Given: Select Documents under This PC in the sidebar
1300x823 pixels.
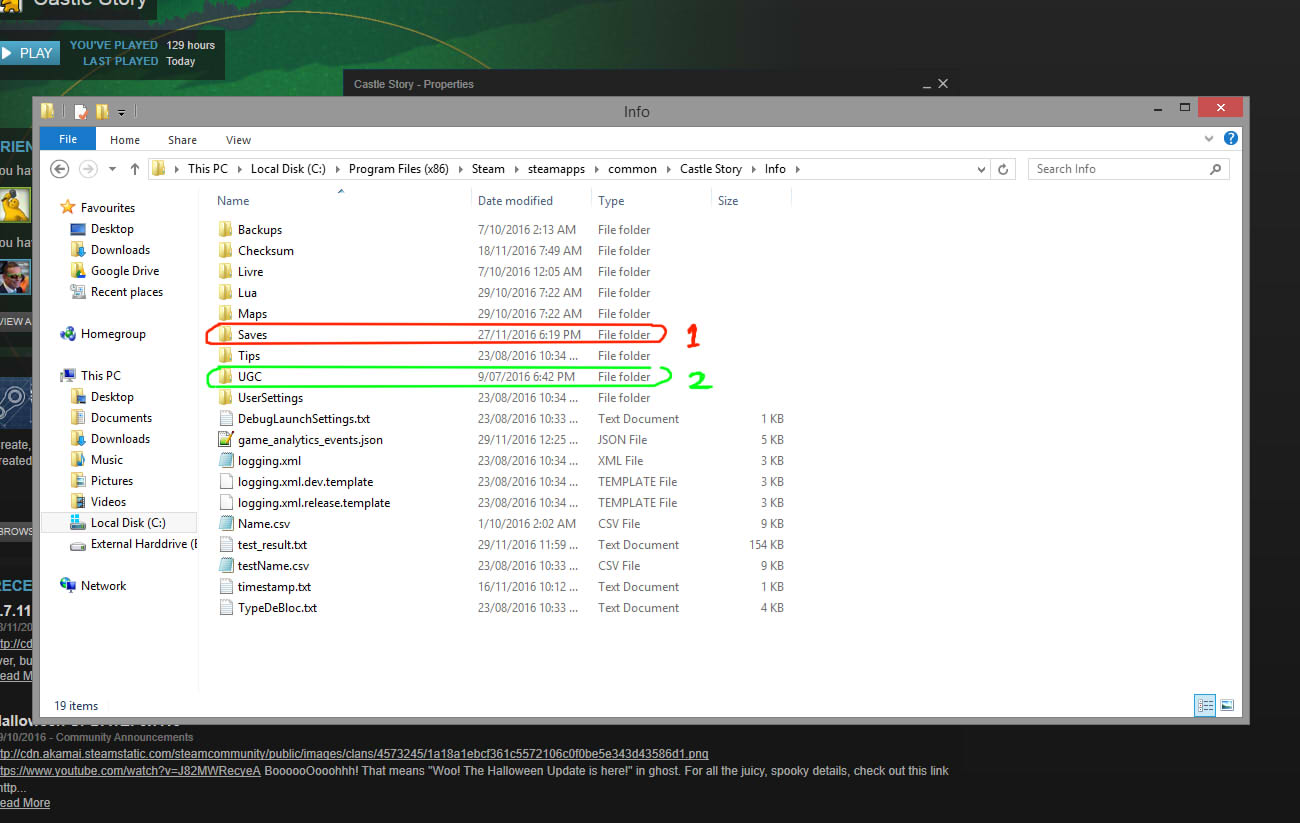Looking at the screenshot, I should click(x=121, y=418).
